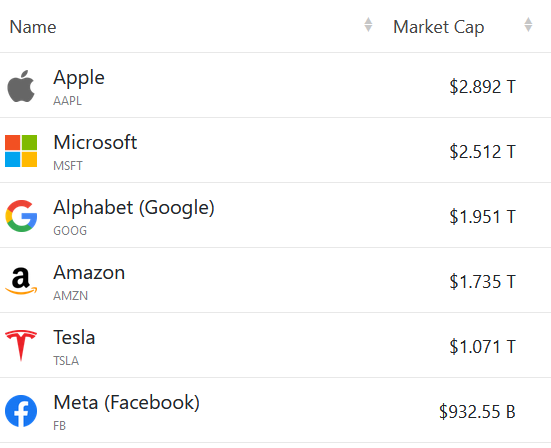Image resolution: width=551 pixels, height=448 pixels.
Task: Open the Meta (Facebook) company link
Action: point(127,403)
